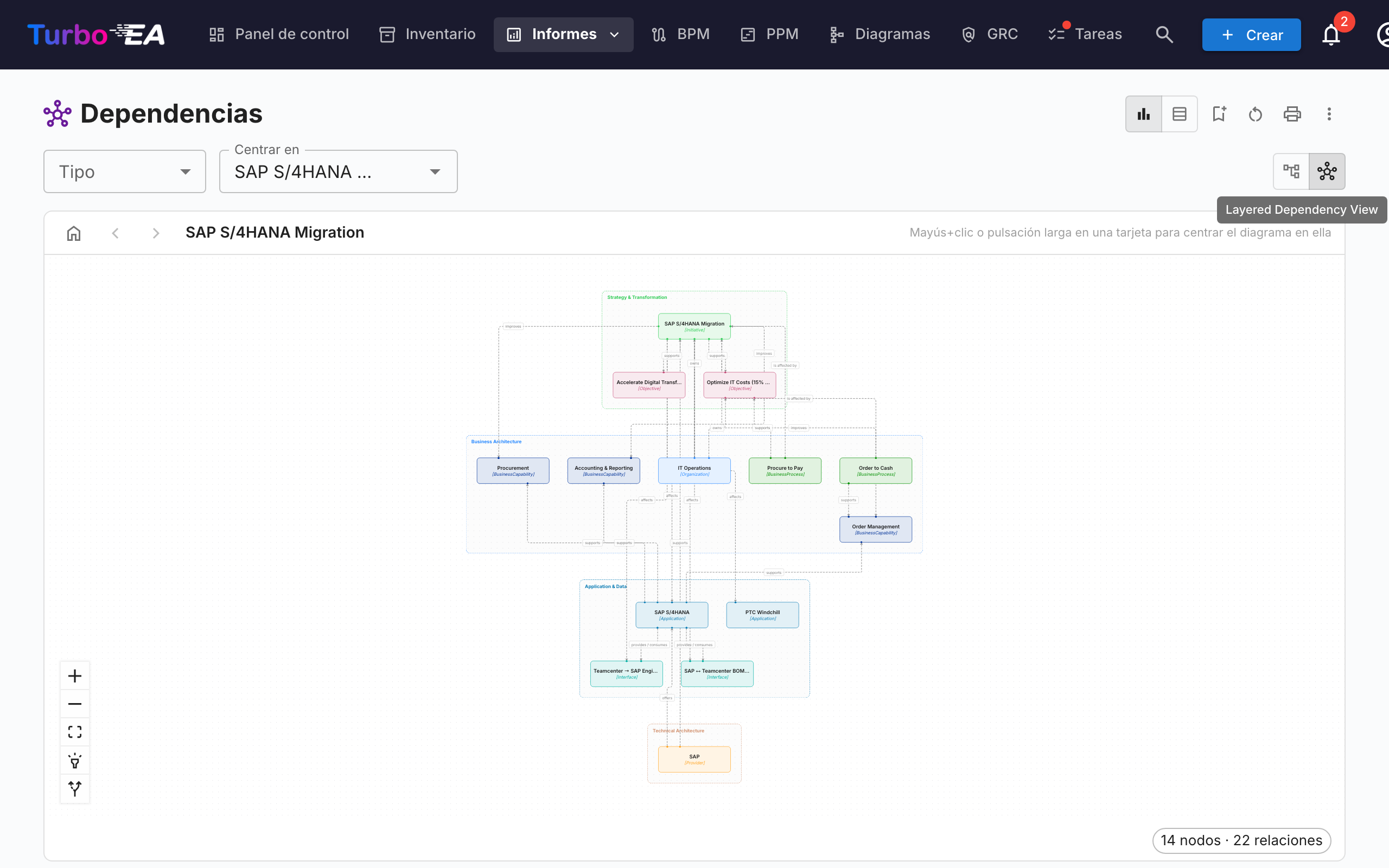Navigate to Diagramas
Image resolution: width=1389 pixels, height=868 pixels.
880,34
